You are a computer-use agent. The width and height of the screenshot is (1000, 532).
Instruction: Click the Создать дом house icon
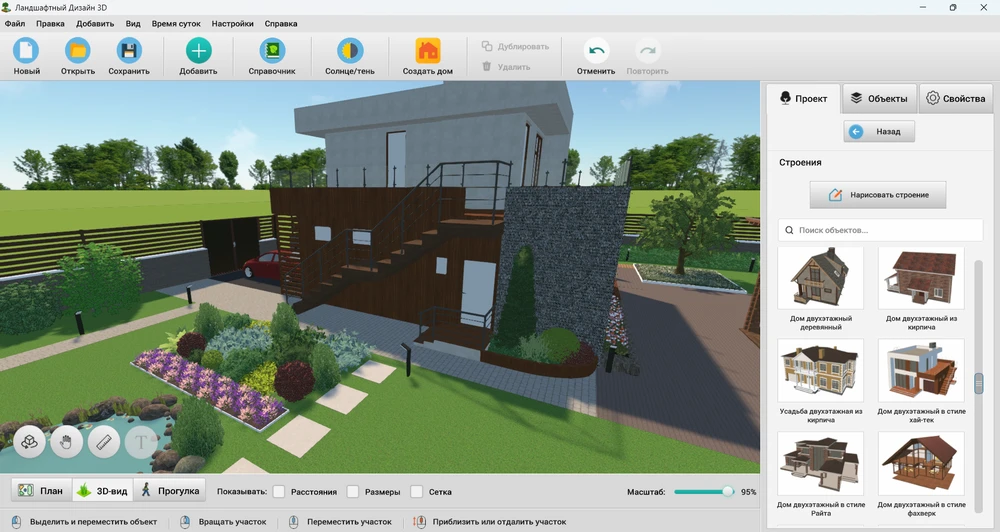pos(428,51)
